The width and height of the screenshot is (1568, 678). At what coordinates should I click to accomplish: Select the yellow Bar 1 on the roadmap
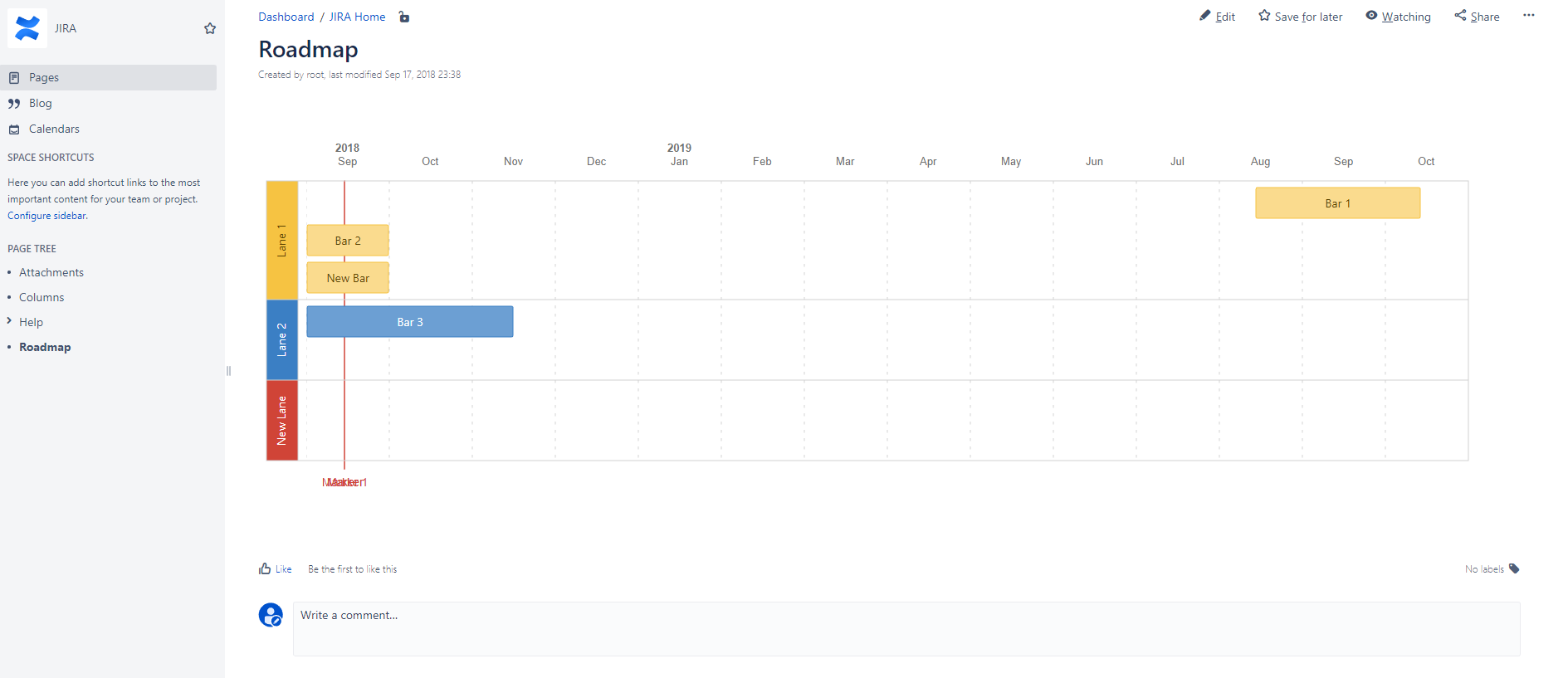(x=1336, y=202)
